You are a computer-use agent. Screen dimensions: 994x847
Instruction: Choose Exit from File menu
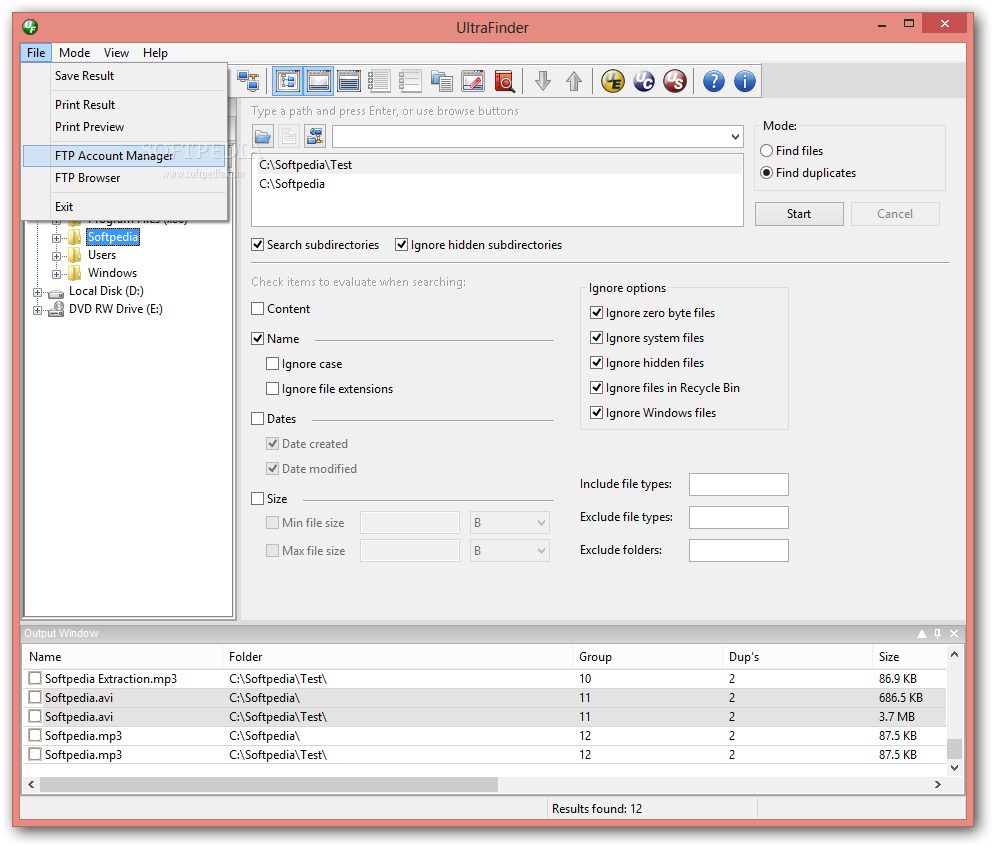(125, 207)
